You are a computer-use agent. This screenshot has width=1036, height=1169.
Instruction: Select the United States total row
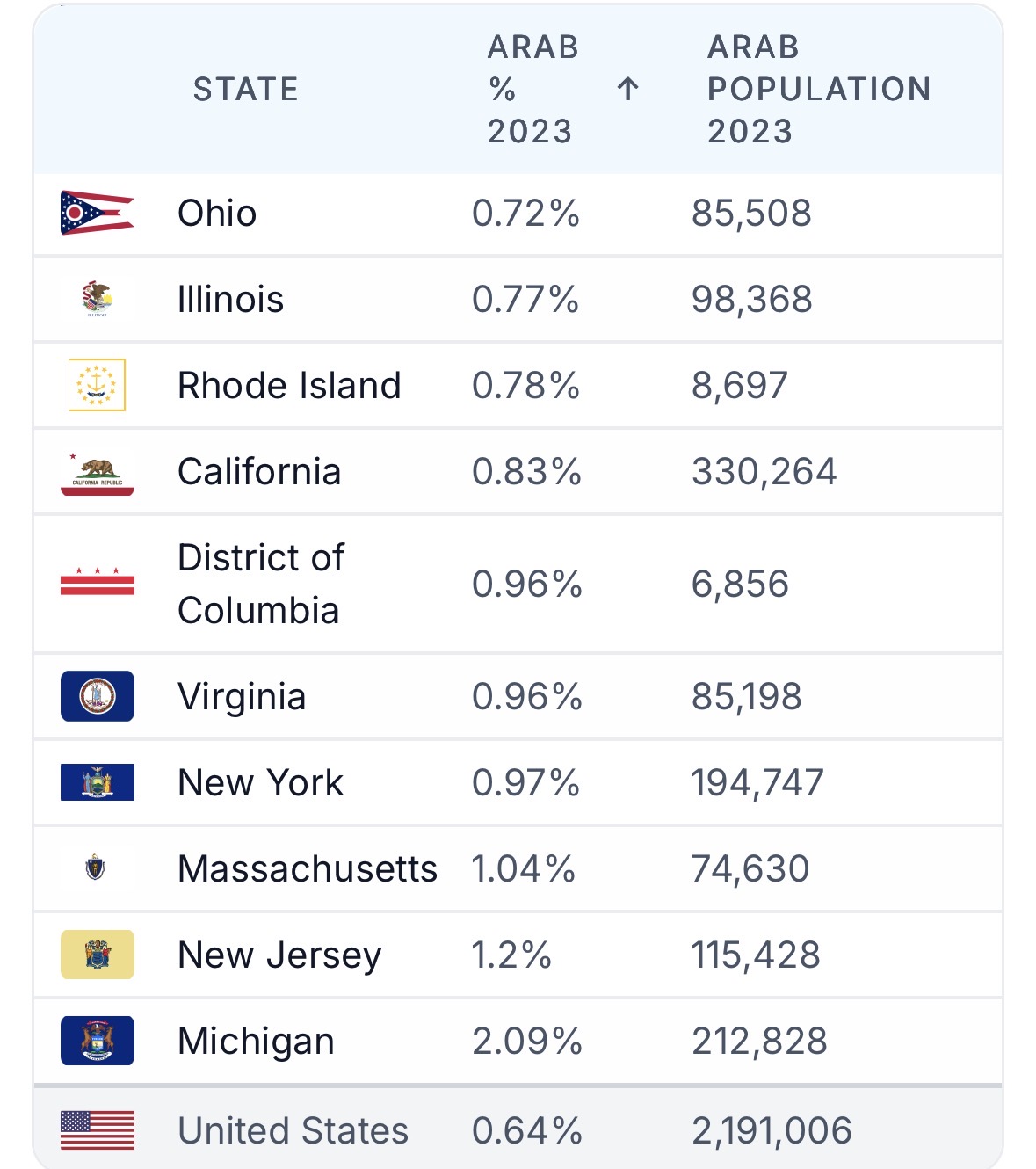518,1130
